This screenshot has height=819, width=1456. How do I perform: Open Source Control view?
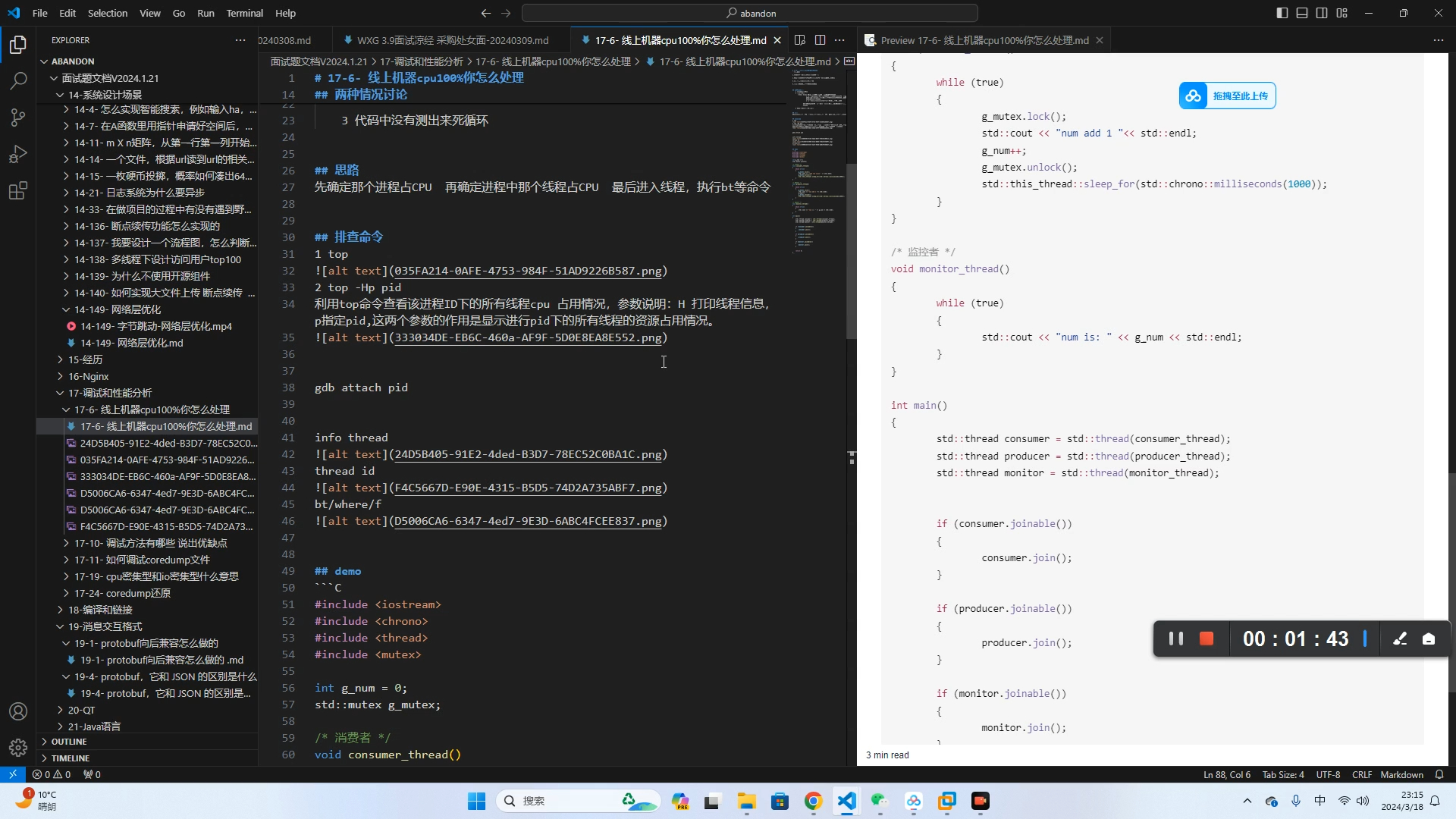pos(18,117)
